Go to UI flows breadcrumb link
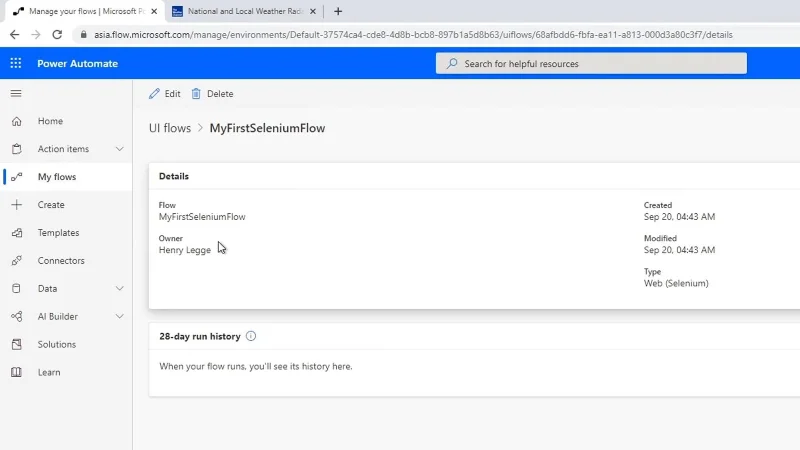This screenshot has width=800, height=450. click(170, 128)
